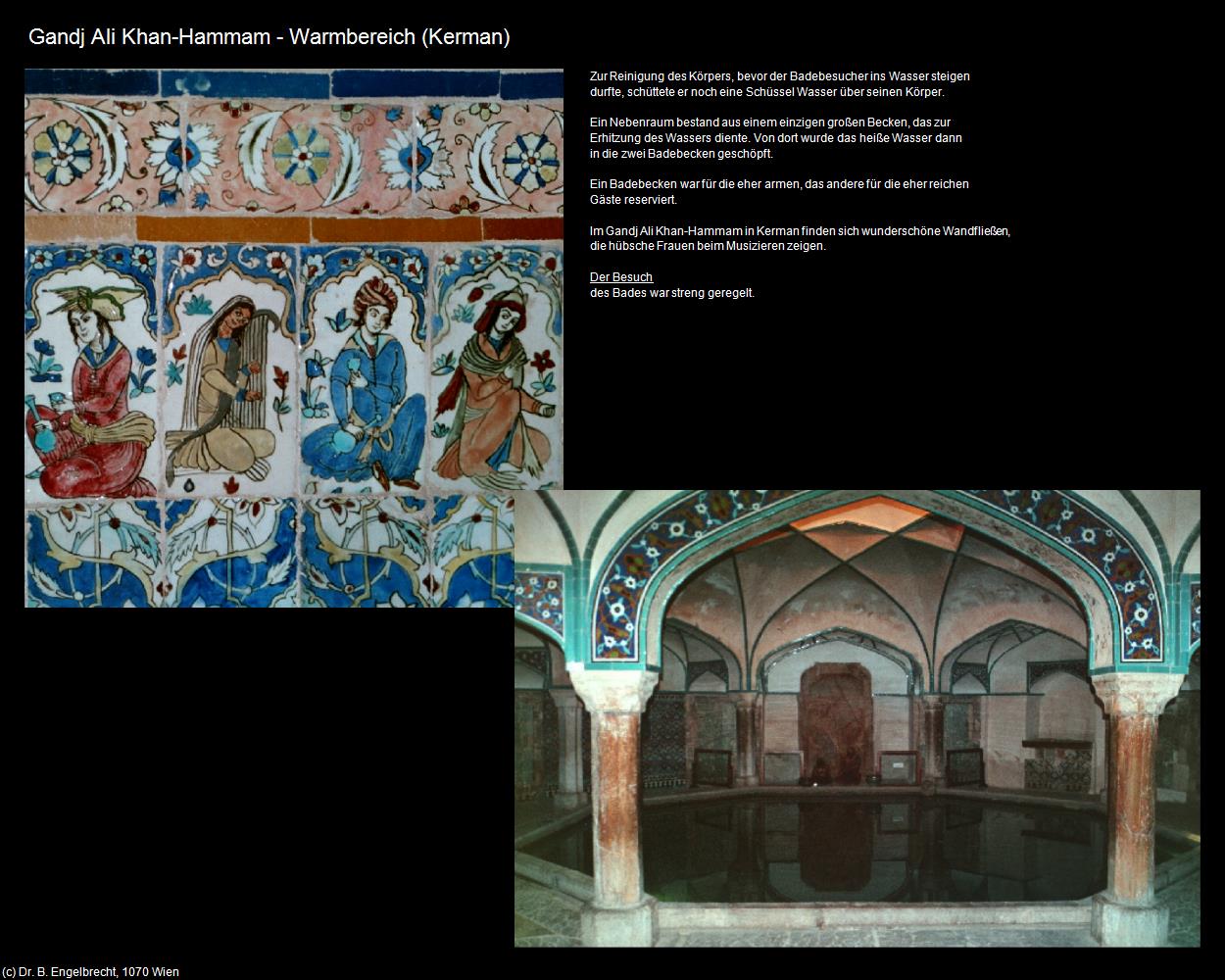This screenshot has height=980, width=1225.
Task: Open the tile mural photo of musicians
Action: [294, 338]
